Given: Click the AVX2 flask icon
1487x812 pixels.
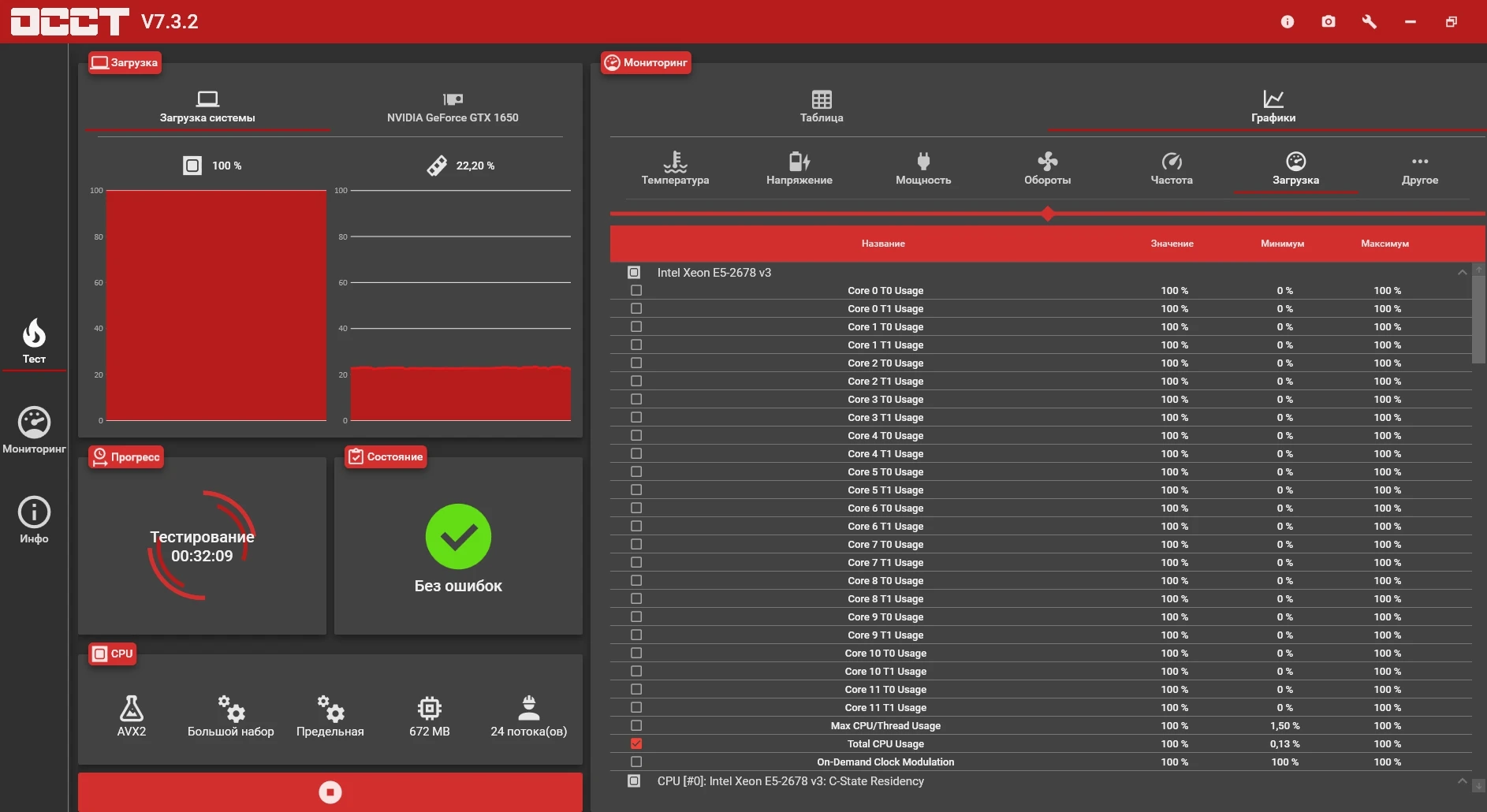Looking at the screenshot, I should [132, 708].
